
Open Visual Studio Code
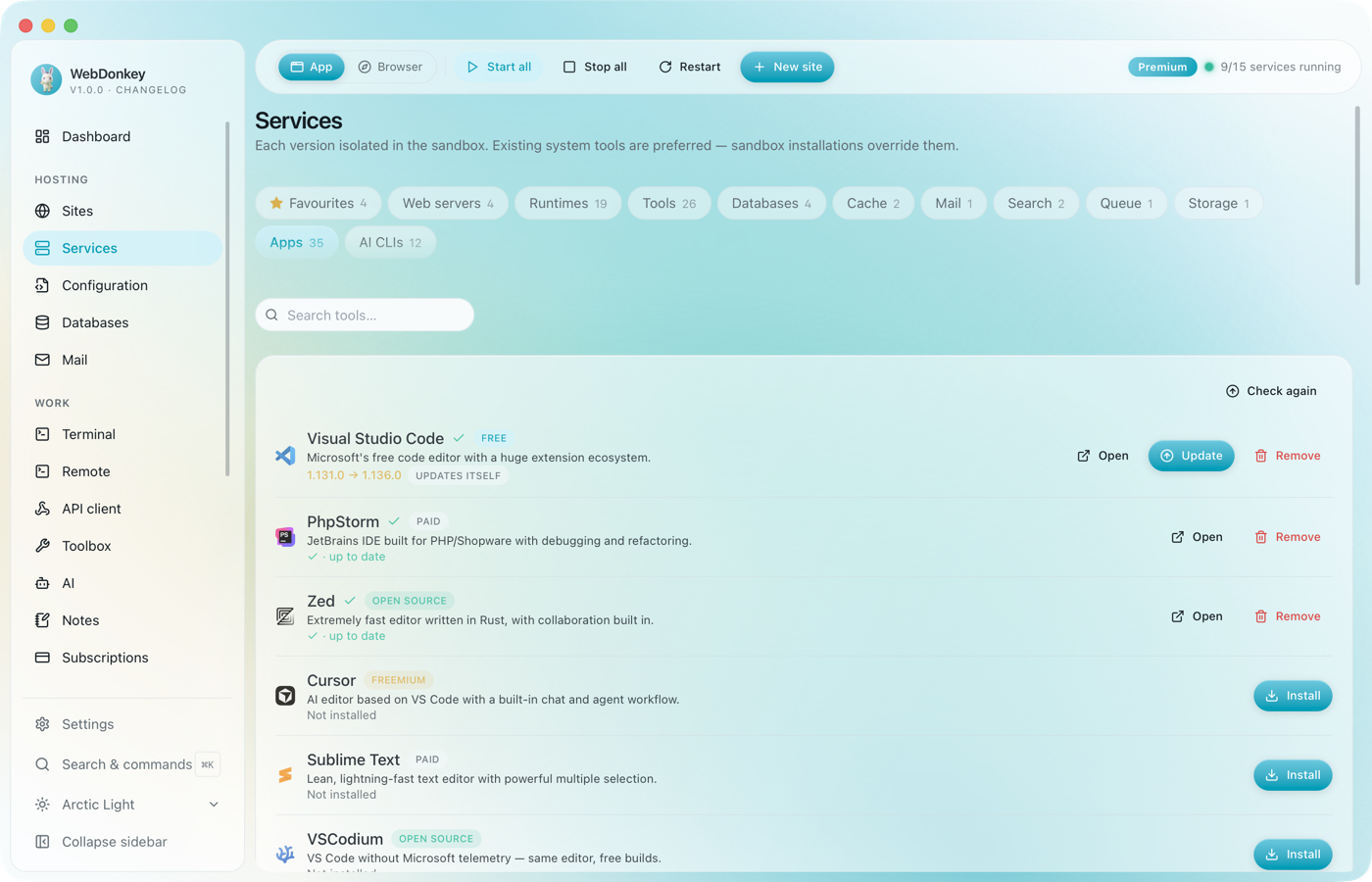(1102, 456)
